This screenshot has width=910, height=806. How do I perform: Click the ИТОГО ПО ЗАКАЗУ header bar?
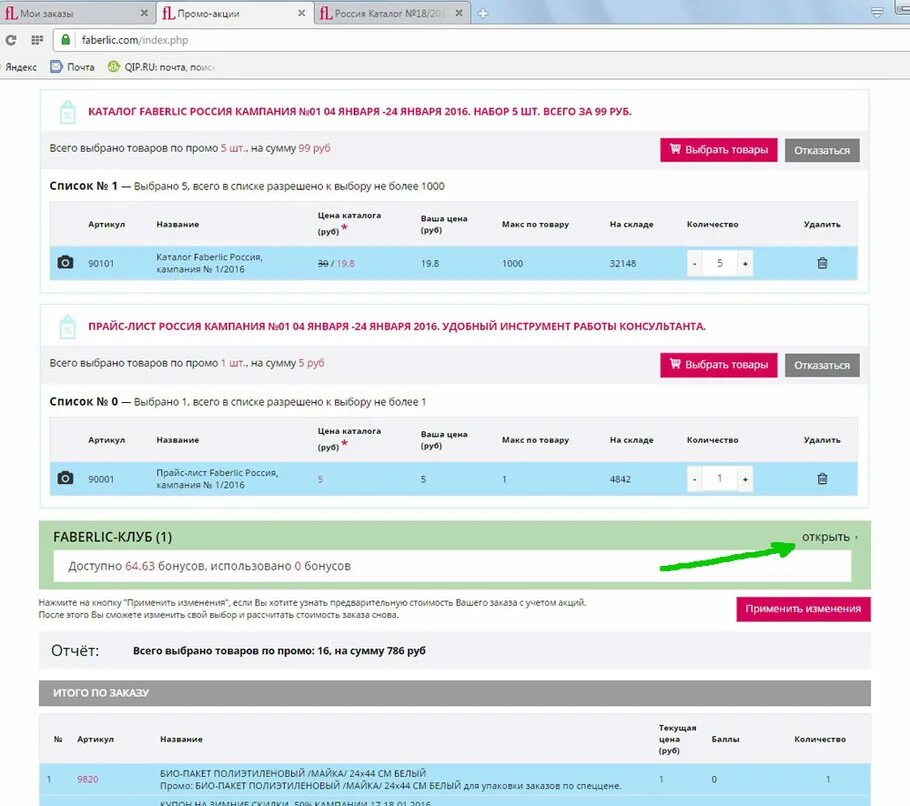454,693
